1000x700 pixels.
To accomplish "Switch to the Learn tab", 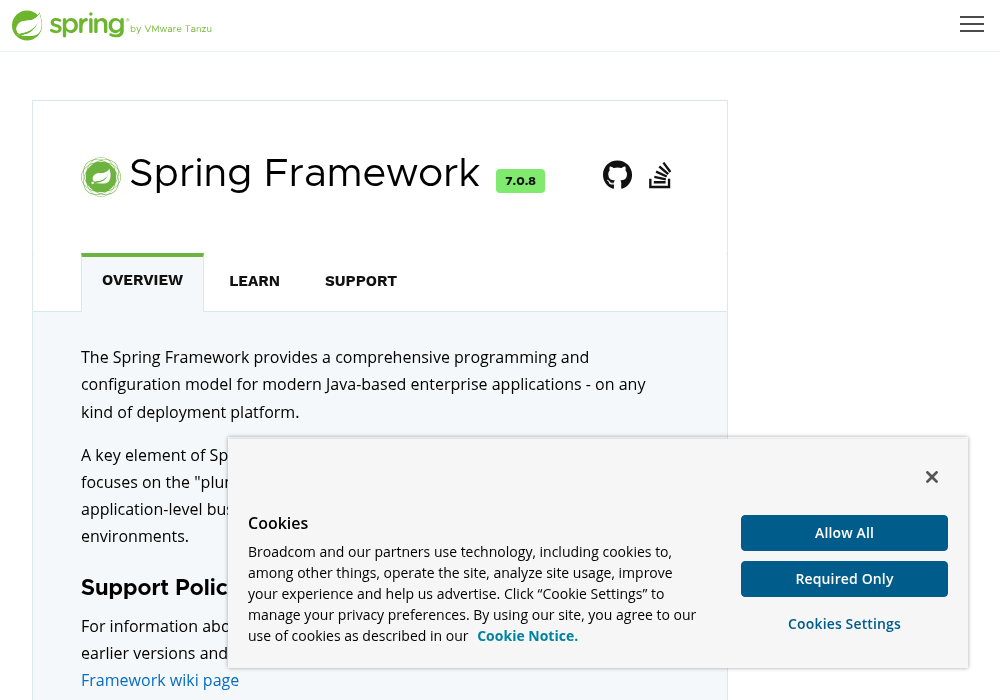I will click(254, 281).
